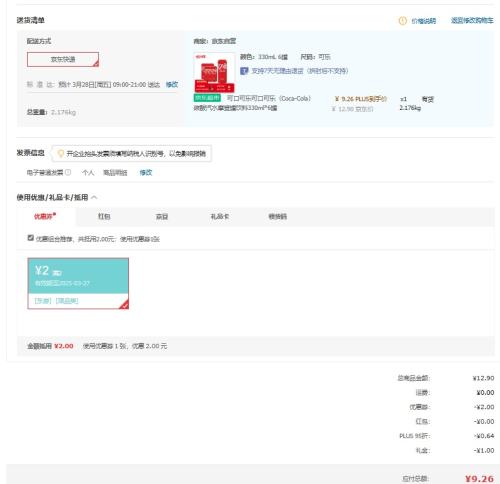Click the green JD supermarket tag
500x484 pixels.
[x=207, y=98]
